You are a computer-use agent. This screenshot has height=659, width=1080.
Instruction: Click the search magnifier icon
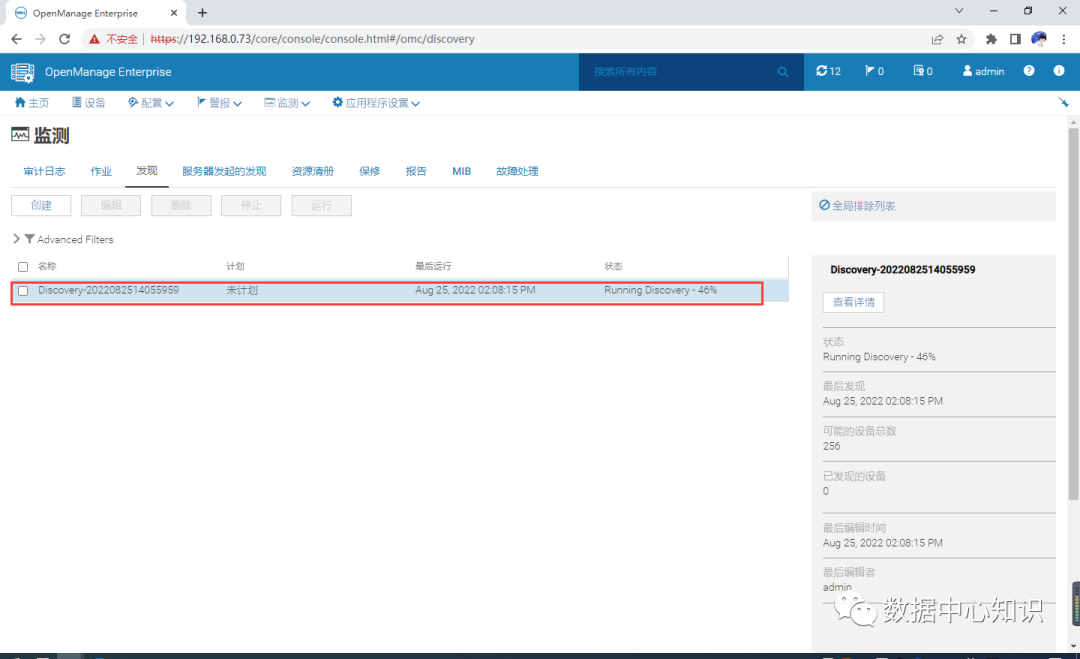coord(782,72)
